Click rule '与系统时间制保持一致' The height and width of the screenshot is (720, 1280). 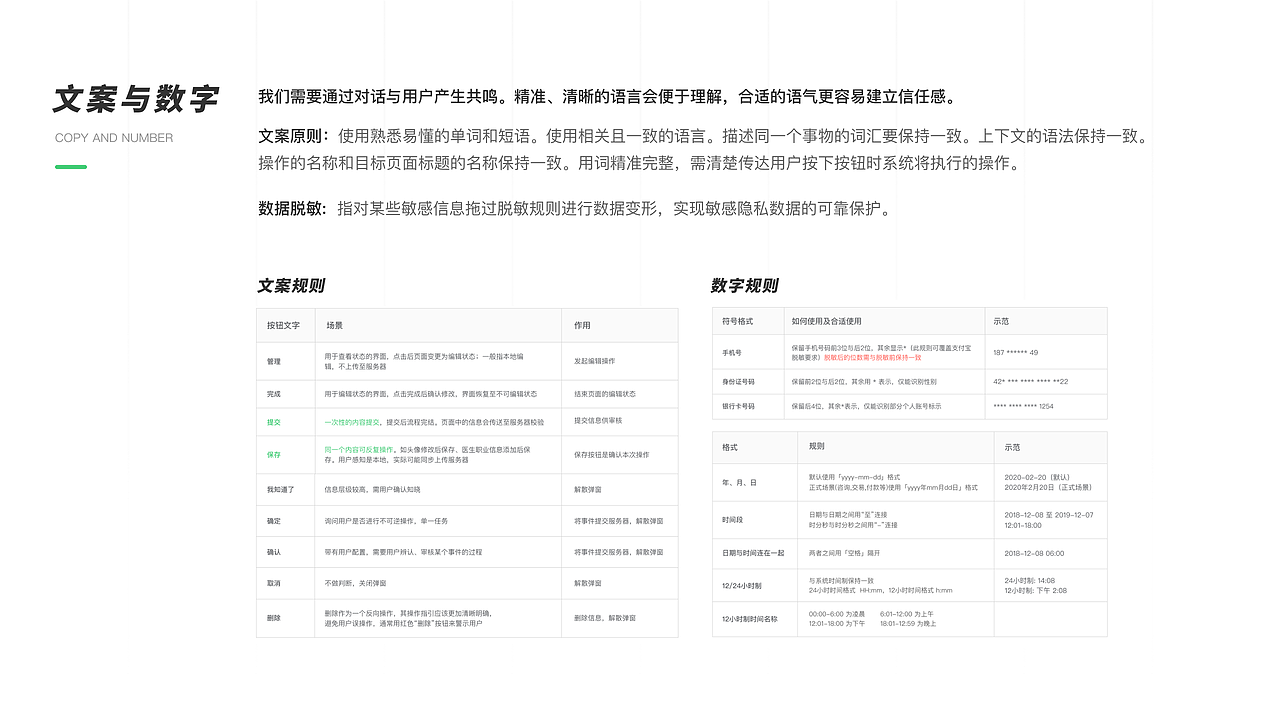tap(842, 580)
